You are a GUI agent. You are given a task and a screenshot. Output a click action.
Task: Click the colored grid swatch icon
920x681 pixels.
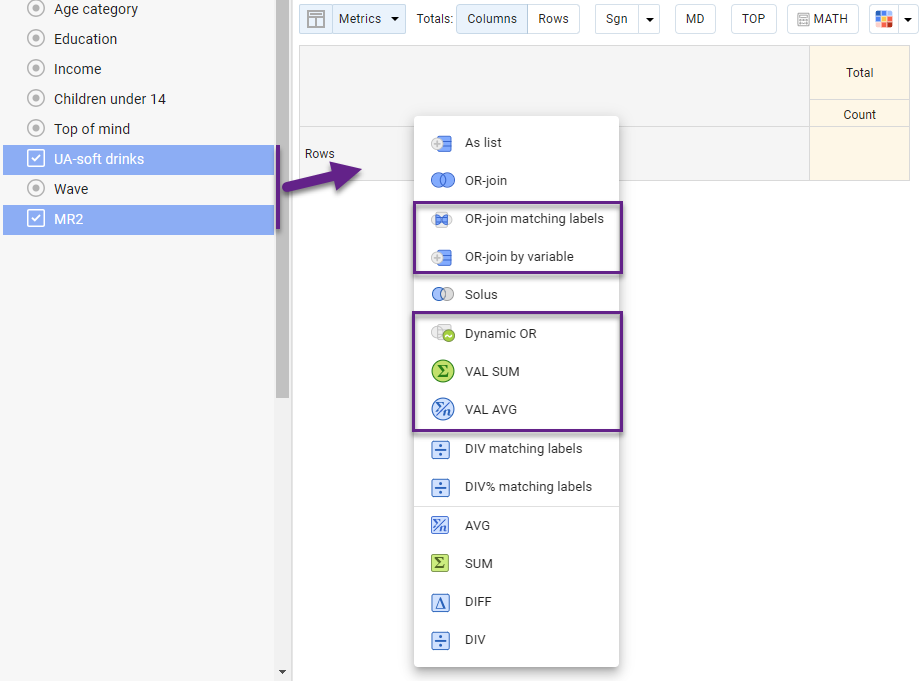[x=884, y=19]
